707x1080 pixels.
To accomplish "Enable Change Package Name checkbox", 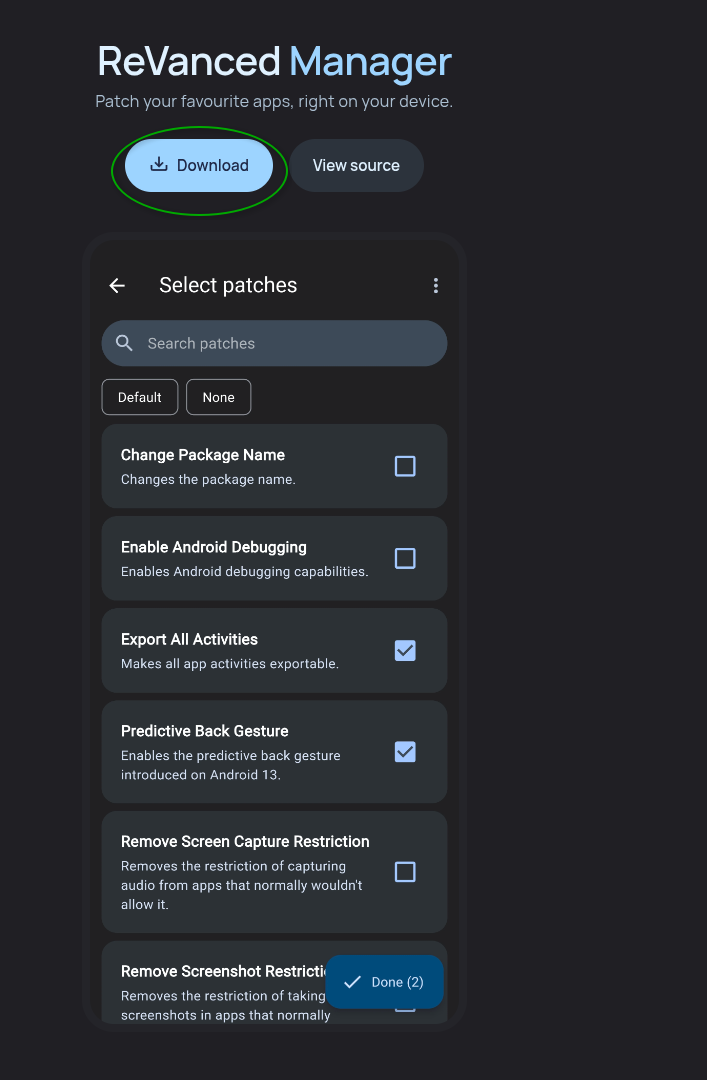I will [x=405, y=466].
